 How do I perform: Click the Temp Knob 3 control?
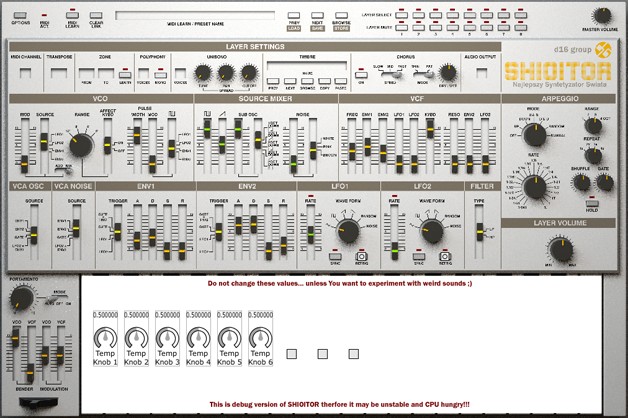167,338
